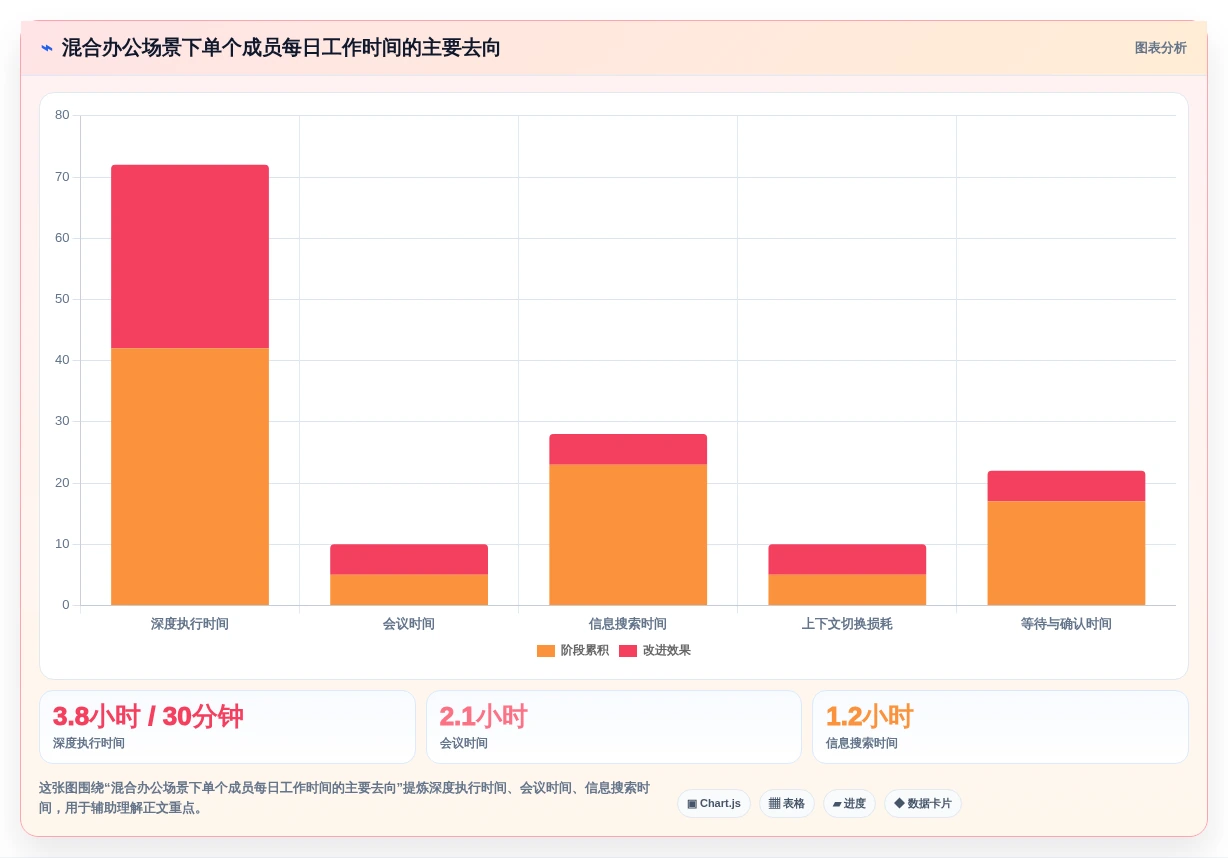Screen dimensions: 1228x858
Task: Click the blue lightning icon beside the title
Action: tap(46, 48)
